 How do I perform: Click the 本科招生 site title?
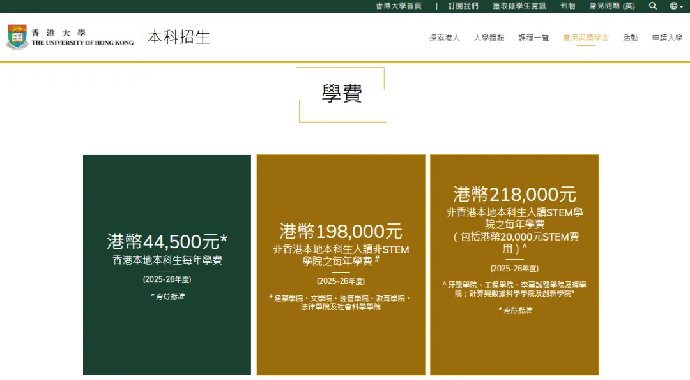[179, 37]
